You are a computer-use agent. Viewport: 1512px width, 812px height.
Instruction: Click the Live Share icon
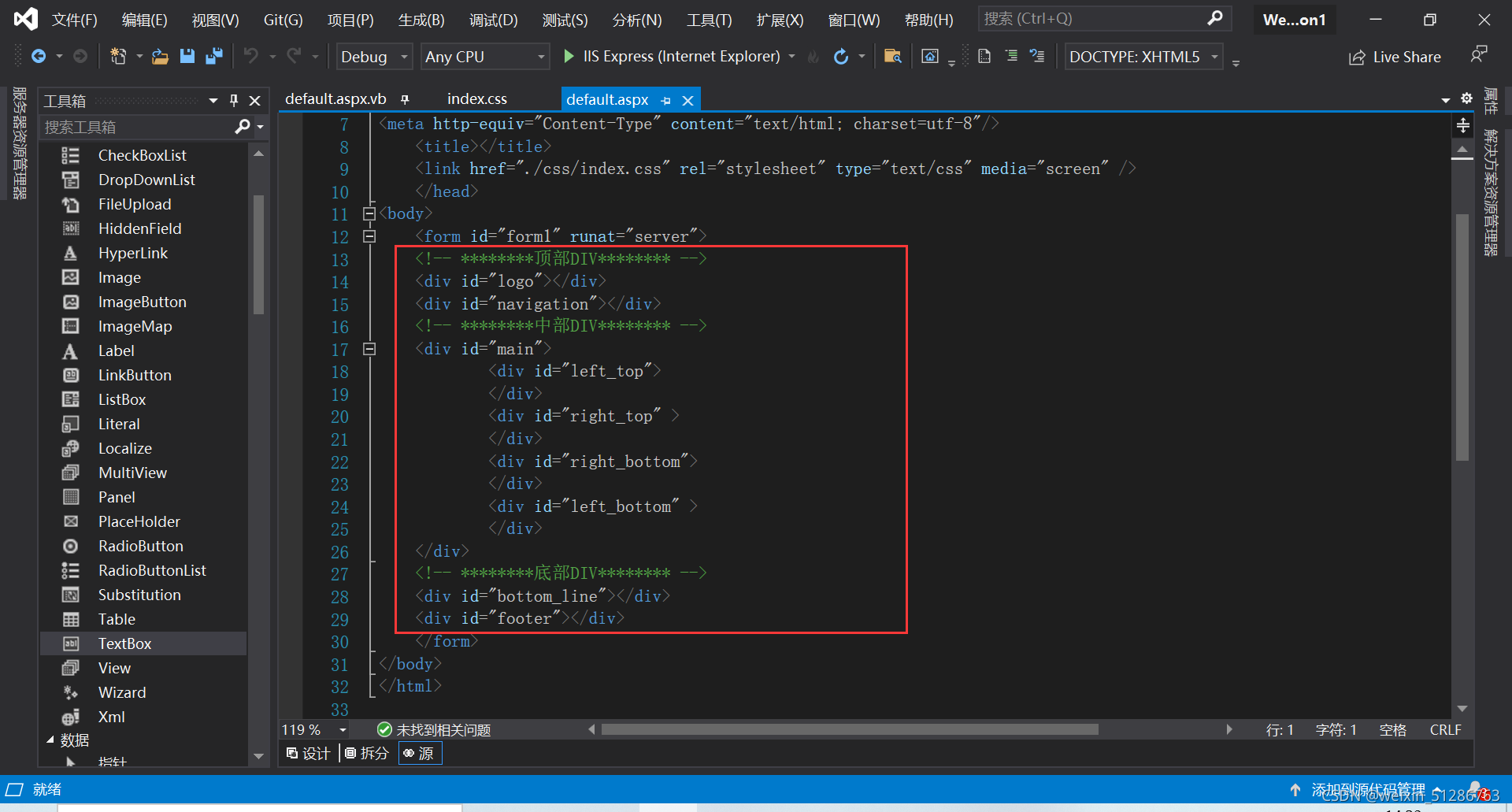click(1357, 57)
